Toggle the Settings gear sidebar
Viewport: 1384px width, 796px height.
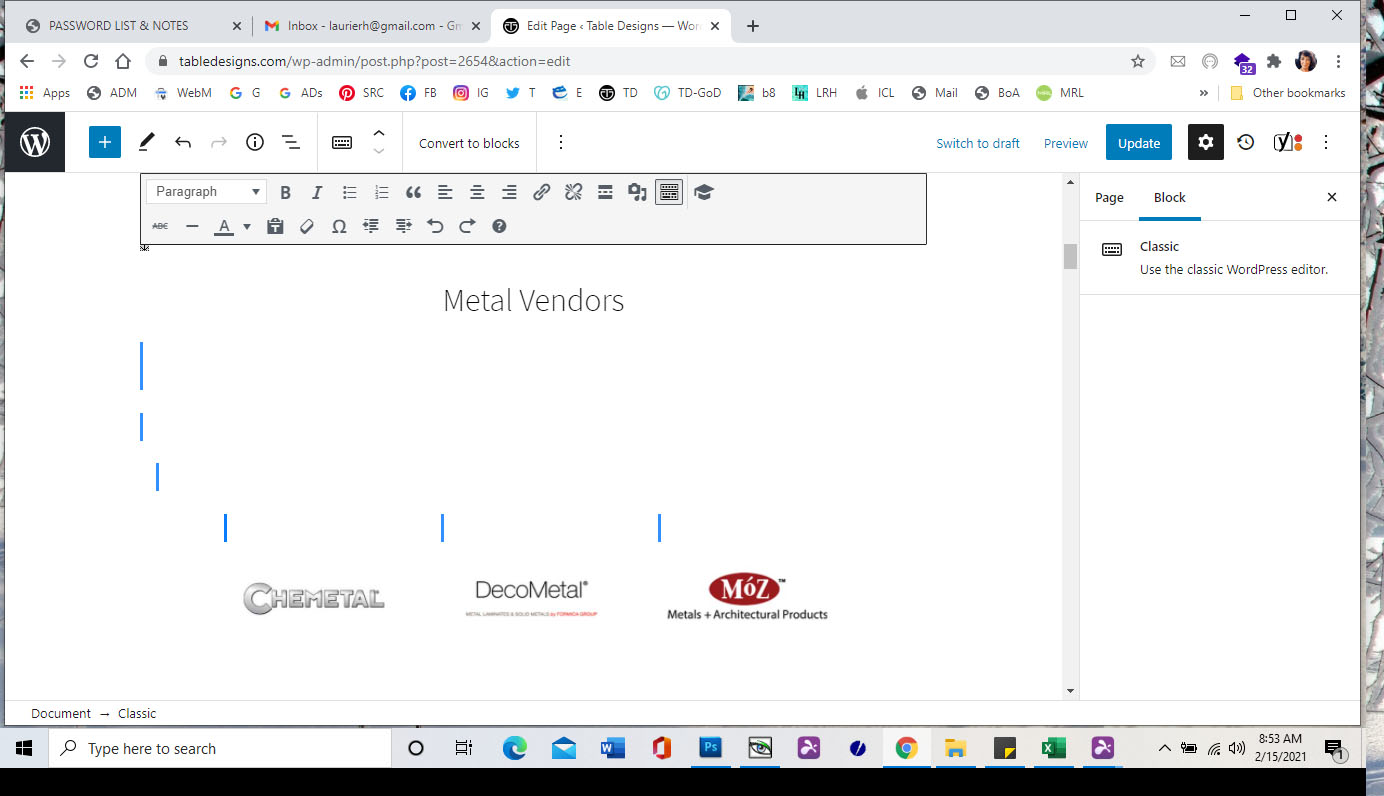coord(1205,142)
